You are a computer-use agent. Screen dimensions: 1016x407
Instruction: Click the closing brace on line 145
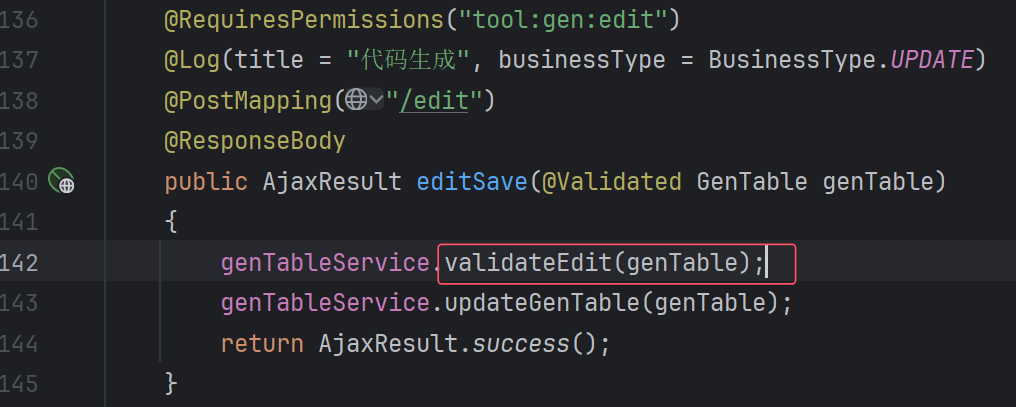pos(171,383)
